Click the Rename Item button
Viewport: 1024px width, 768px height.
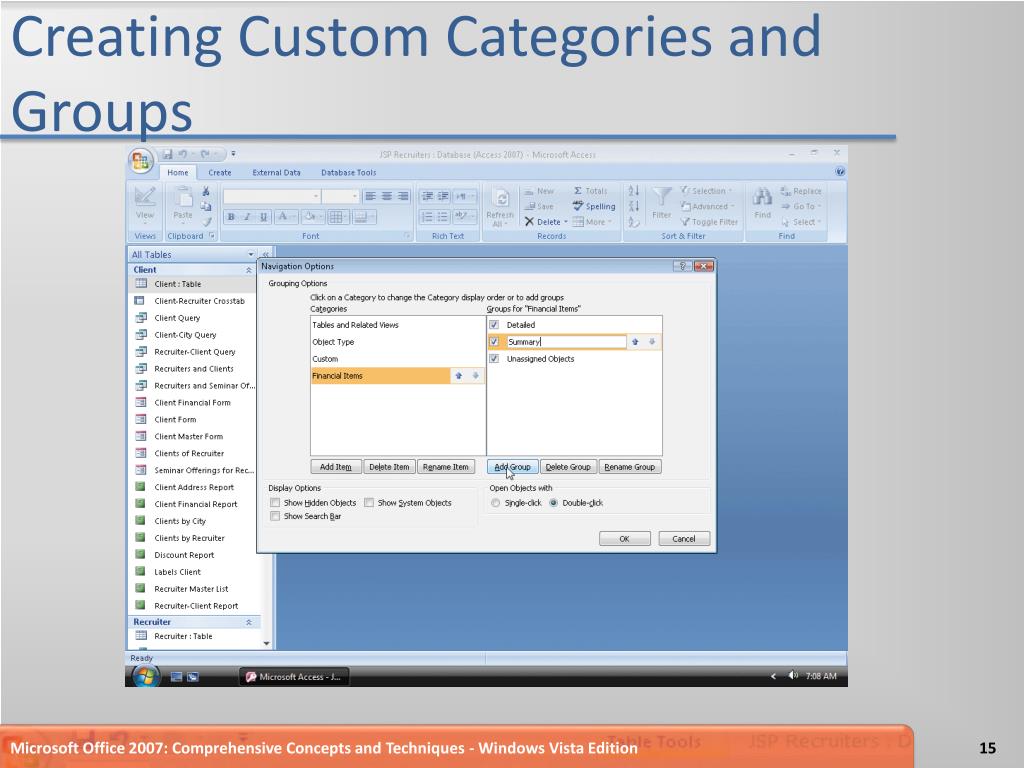click(x=445, y=467)
